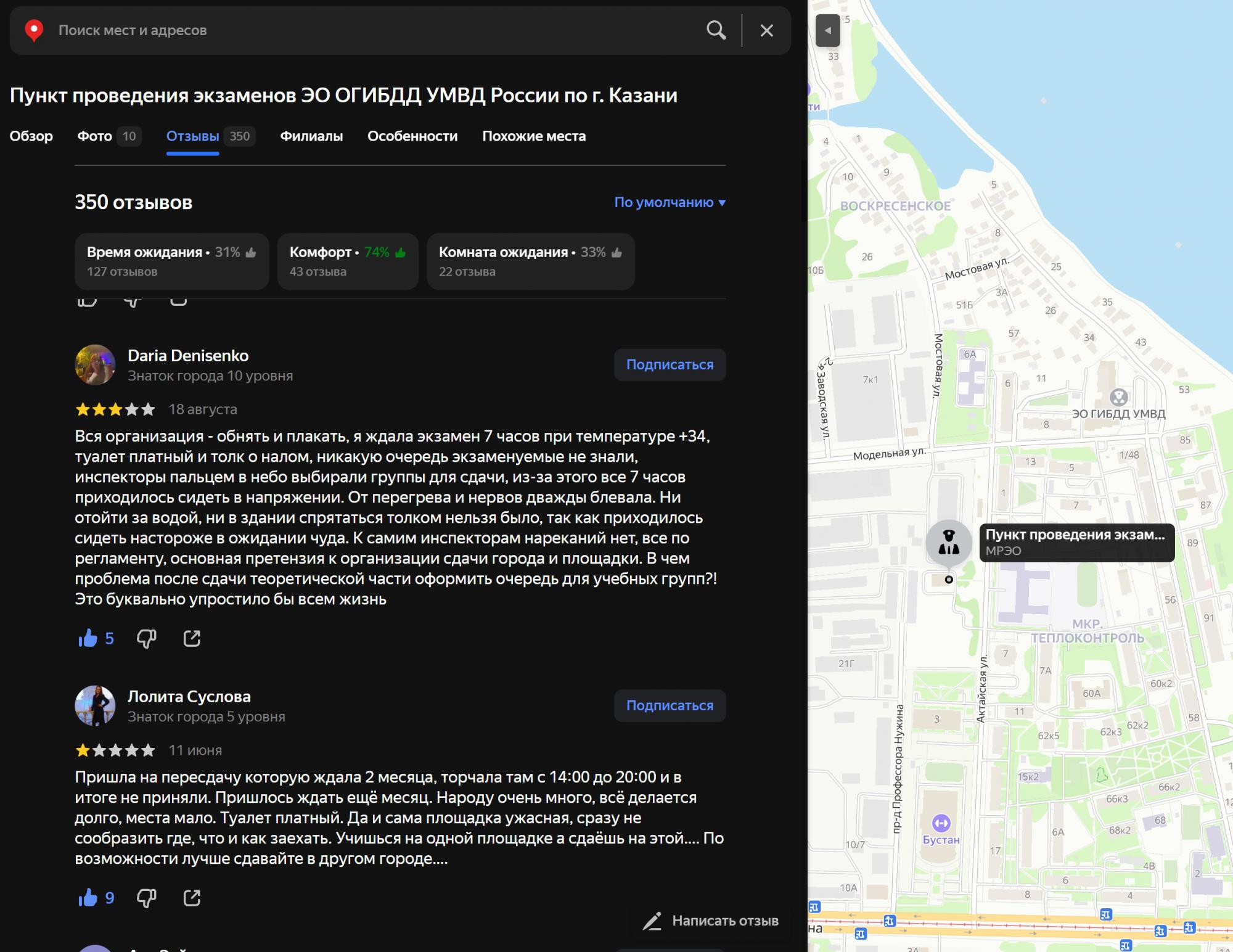Like Daria Denisenko's review

pyautogui.click(x=88, y=638)
